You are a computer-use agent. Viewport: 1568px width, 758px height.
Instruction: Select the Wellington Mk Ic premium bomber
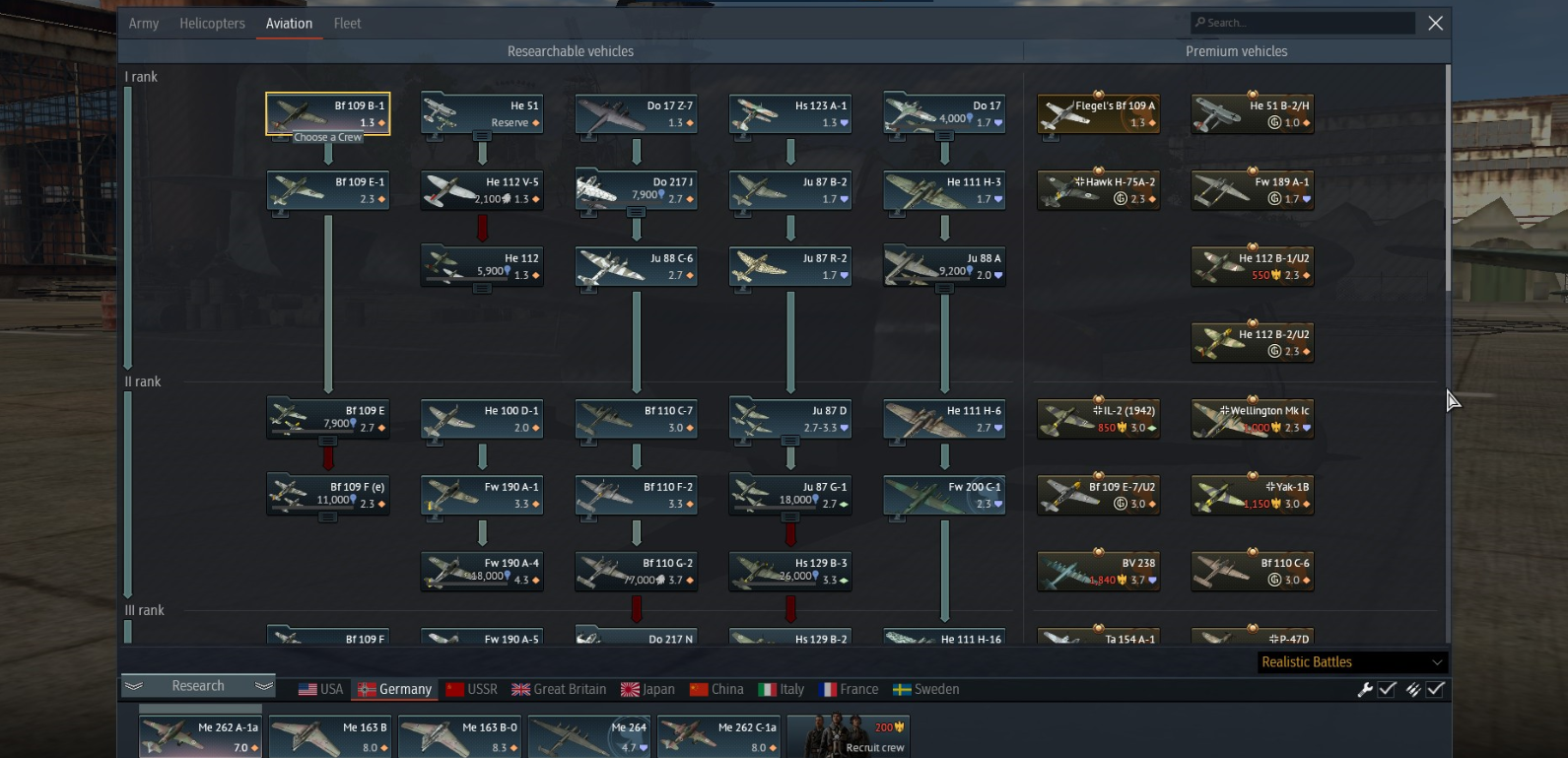point(1253,419)
